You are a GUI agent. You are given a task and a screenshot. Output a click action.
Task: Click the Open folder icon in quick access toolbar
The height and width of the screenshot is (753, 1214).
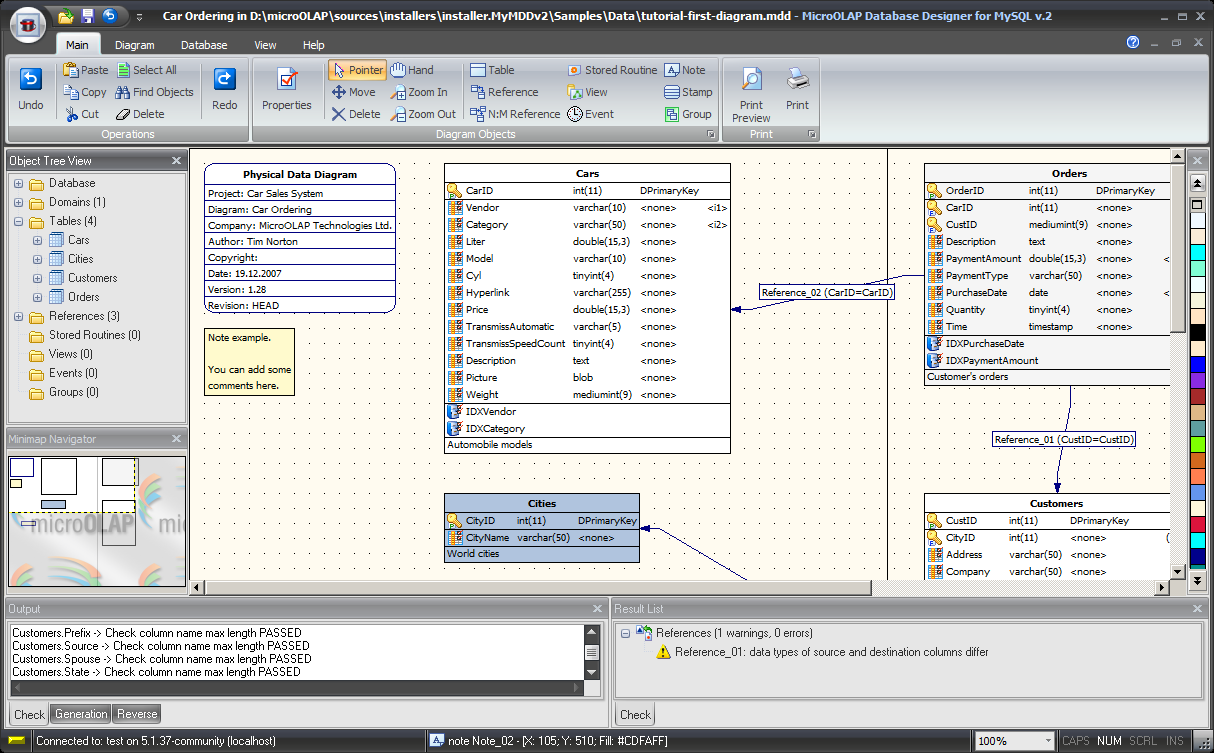[66, 16]
